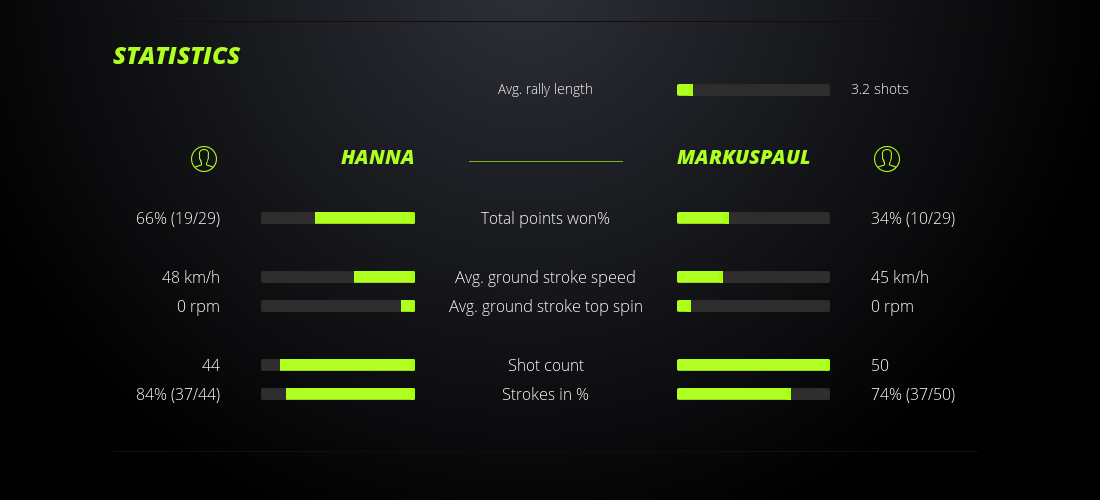Click Hanna's strokes in percentage bar

point(338,394)
